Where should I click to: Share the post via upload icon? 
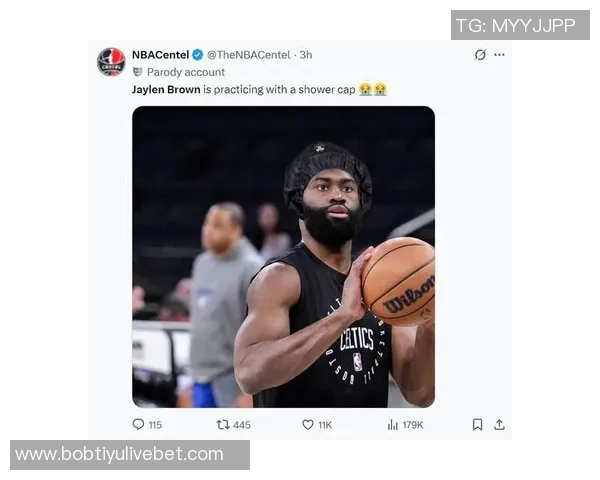499,424
